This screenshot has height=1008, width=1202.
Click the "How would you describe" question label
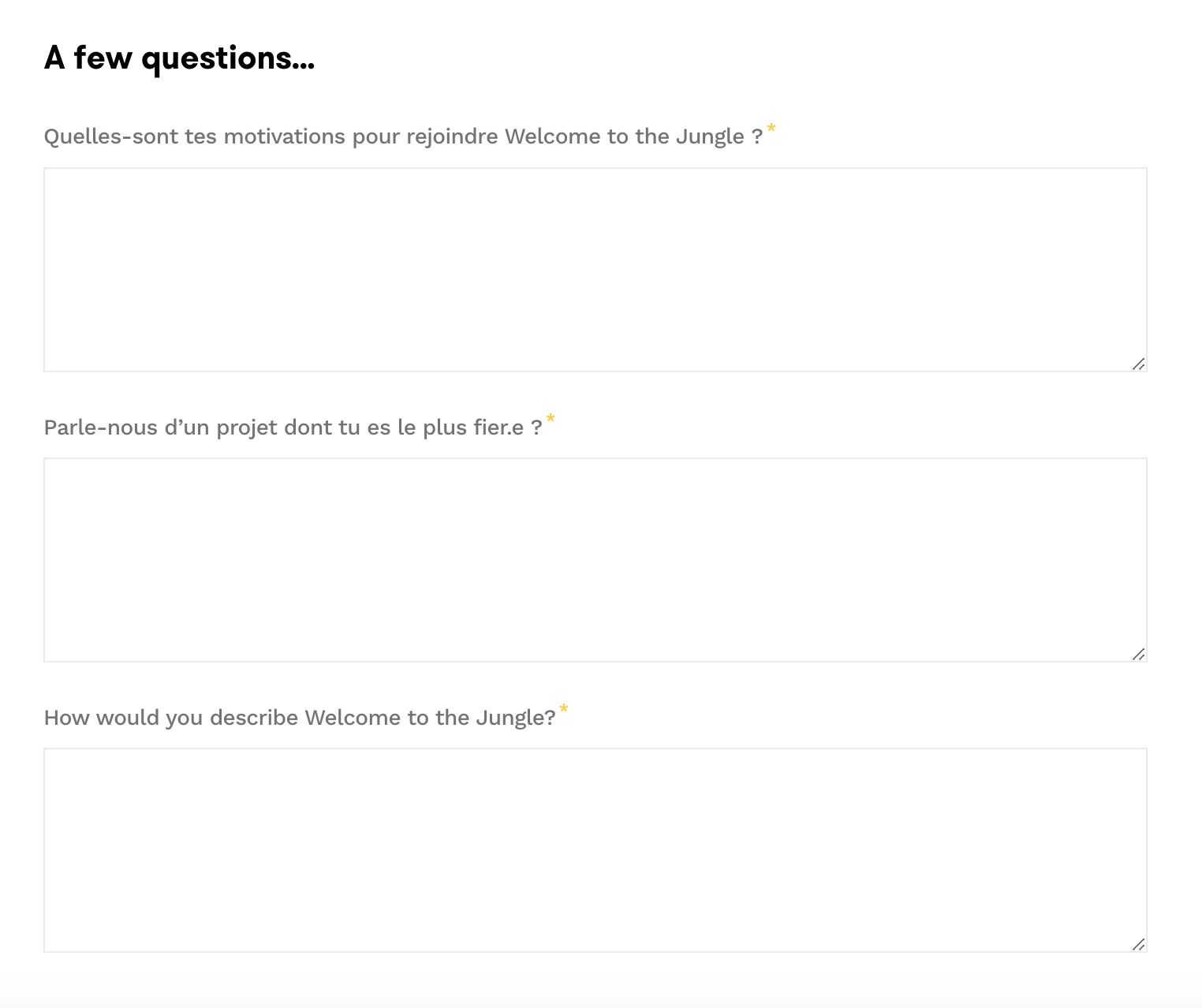point(300,718)
